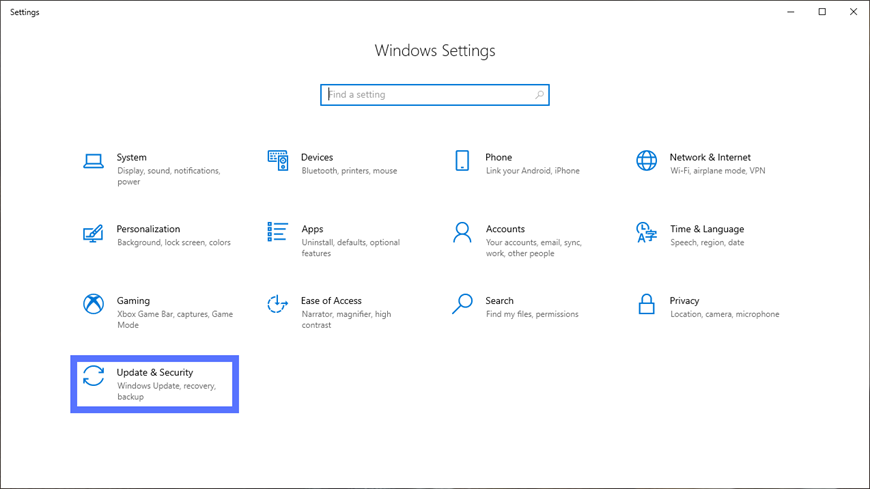
Task: Click the Devices keyboard and speaker icon
Action: [277, 160]
